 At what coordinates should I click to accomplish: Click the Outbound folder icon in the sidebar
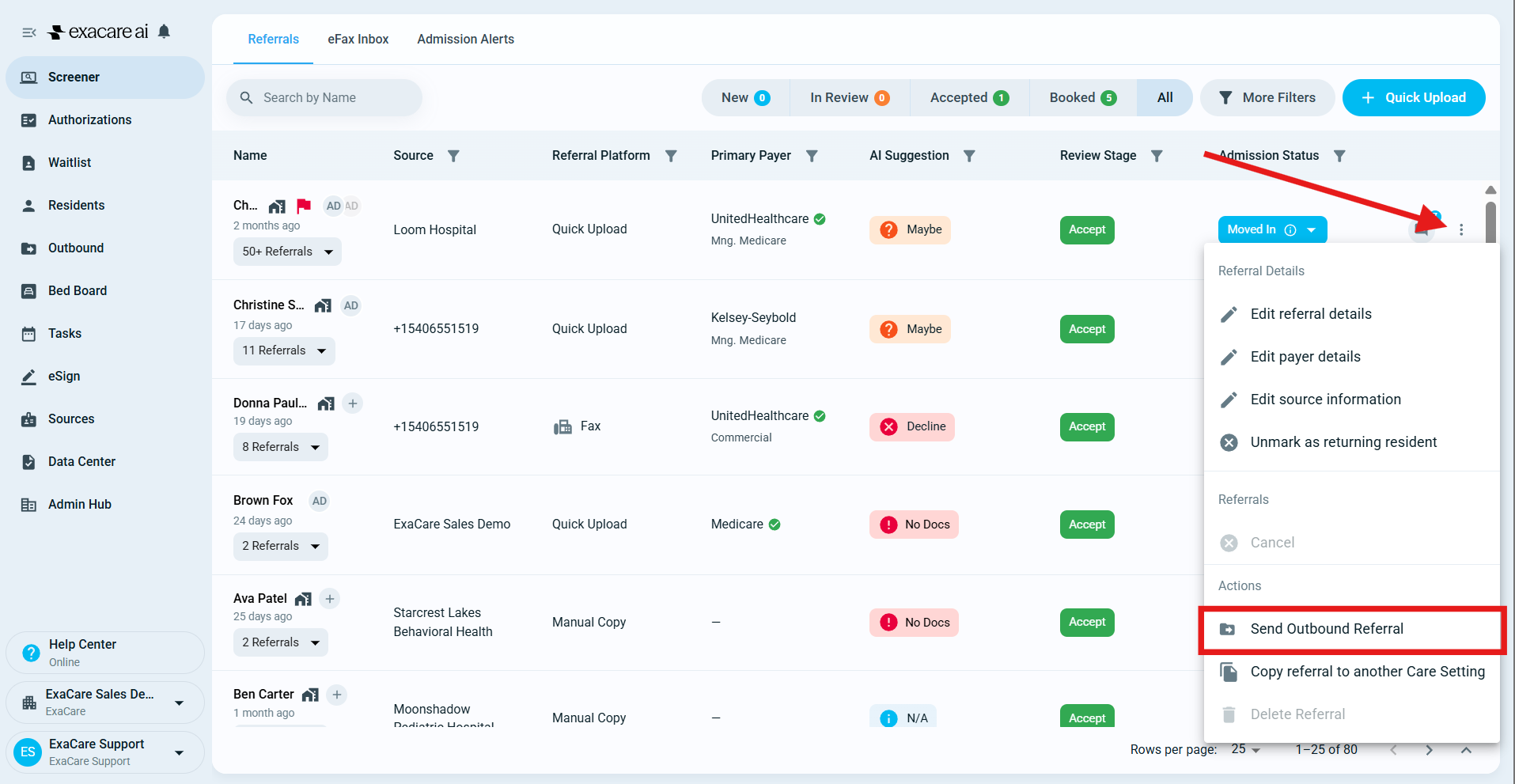click(x=28, y=248)
